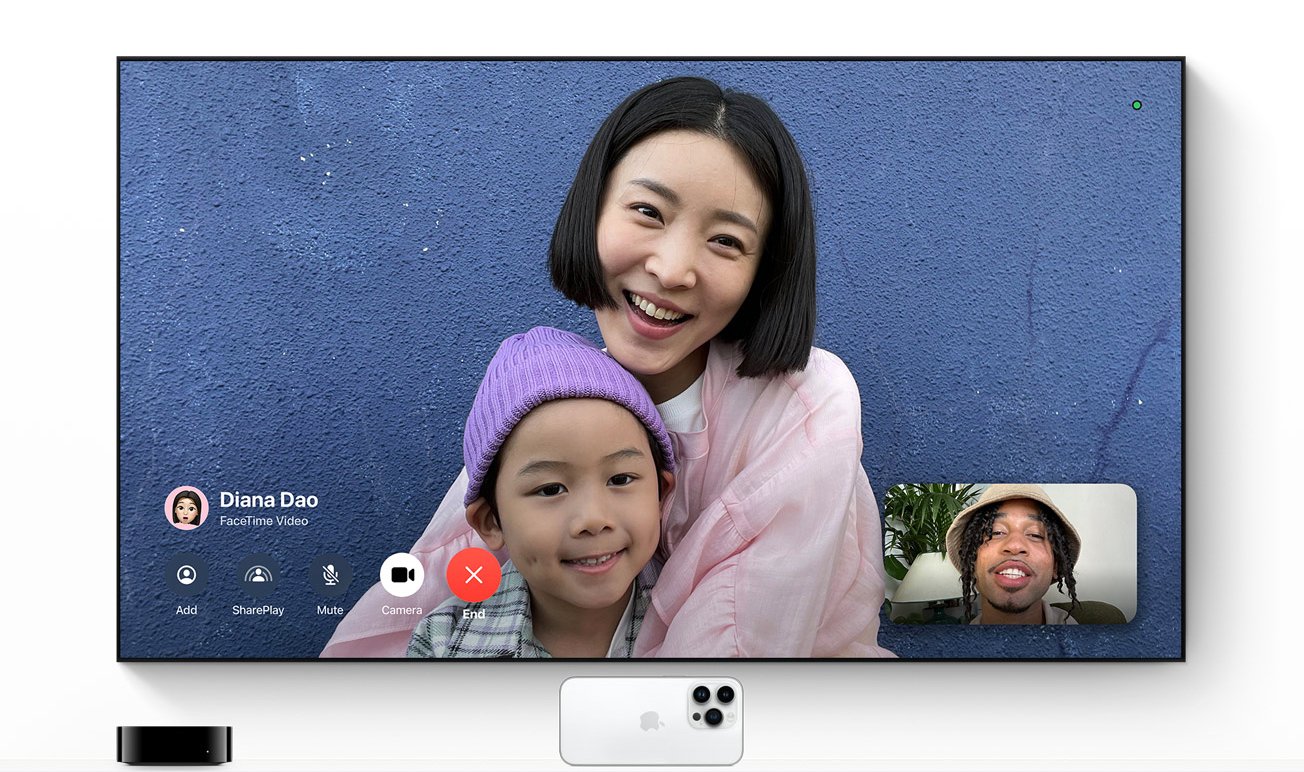Toggle the Camera button off
1304x772 pixels.
[402, 575]
